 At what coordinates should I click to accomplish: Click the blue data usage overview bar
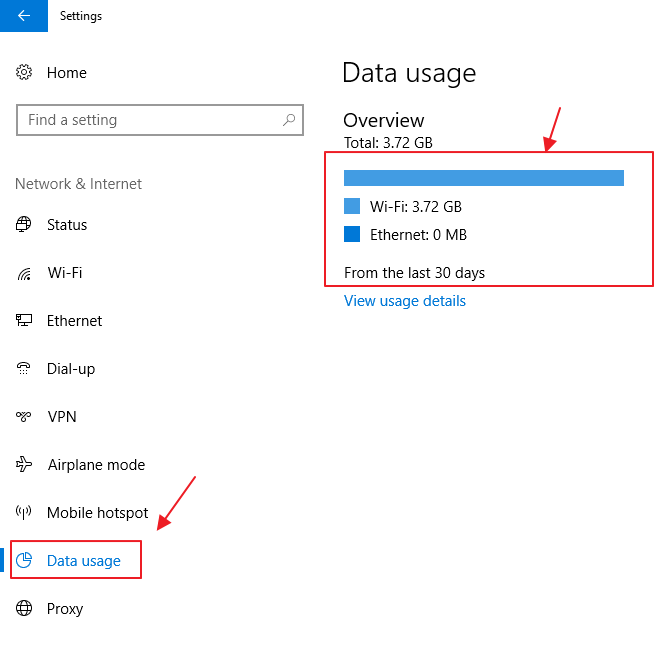pos(484,178)
